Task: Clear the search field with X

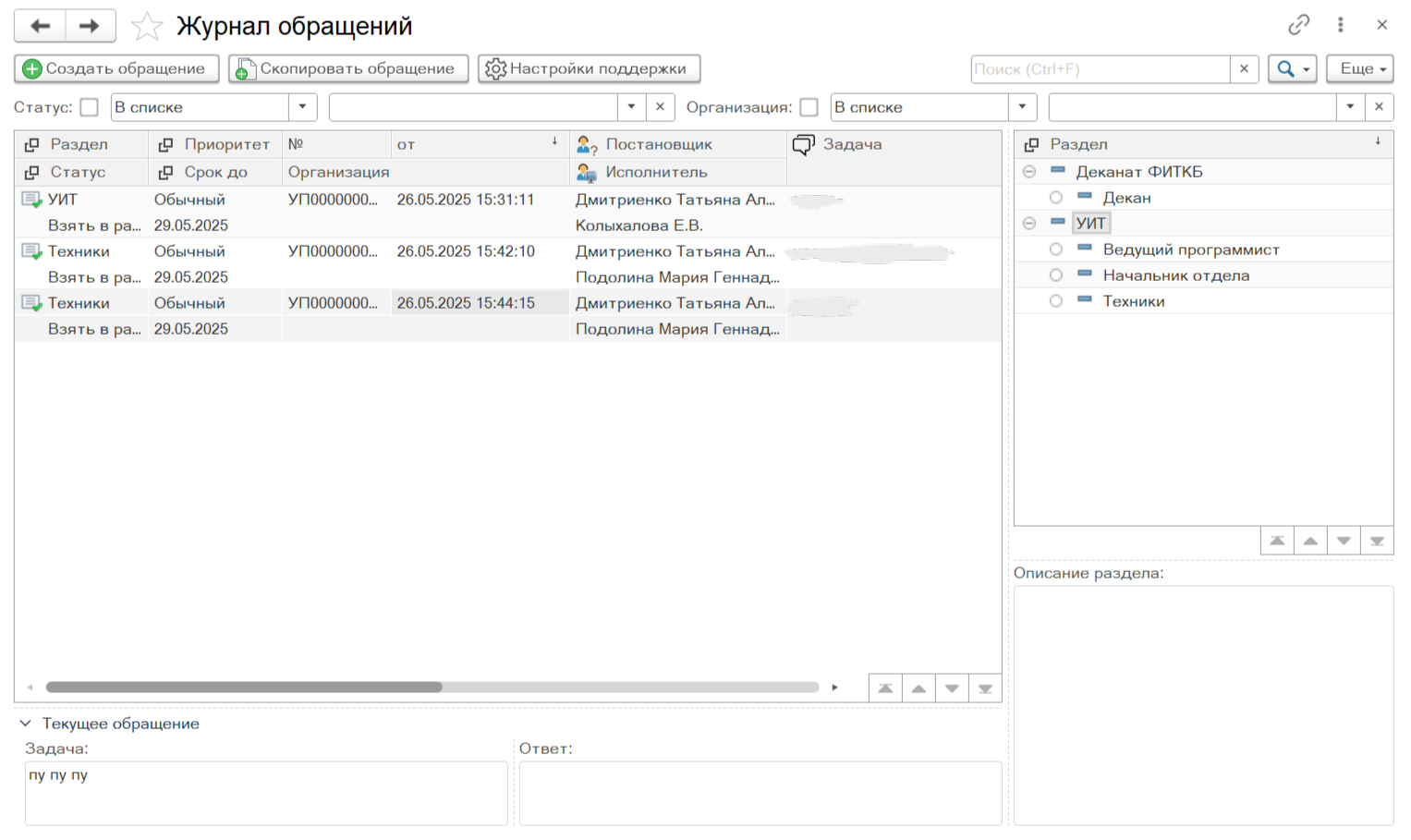Action: coord(1244,69)
